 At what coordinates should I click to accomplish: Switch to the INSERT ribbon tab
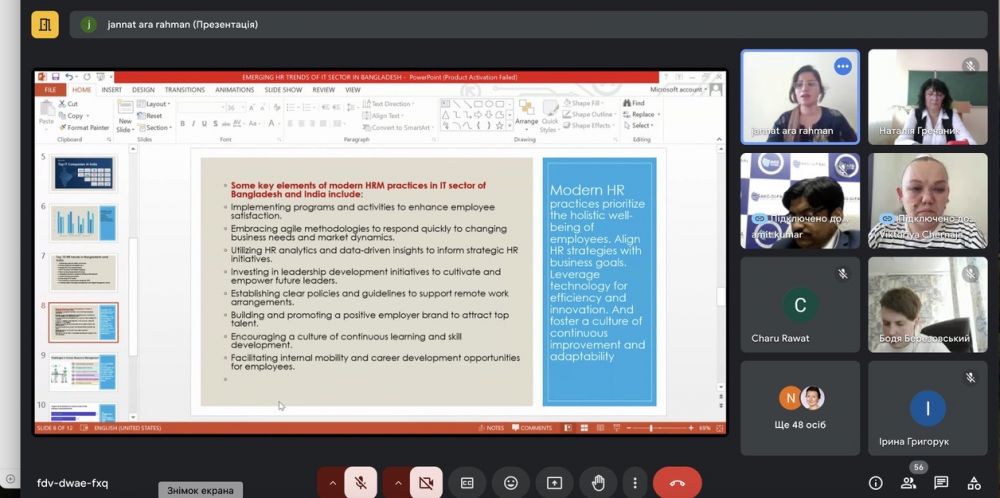[112, 90]
